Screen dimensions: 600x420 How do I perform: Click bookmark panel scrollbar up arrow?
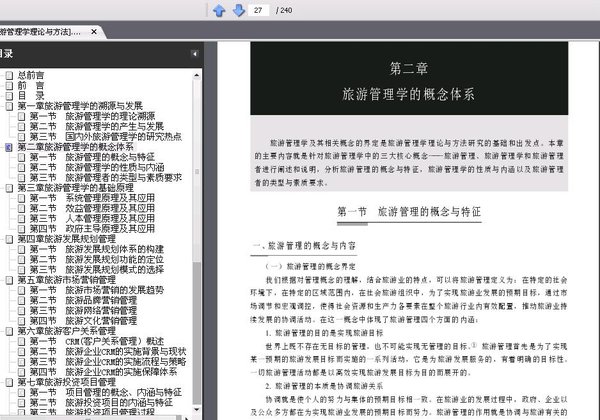[197, 75]
